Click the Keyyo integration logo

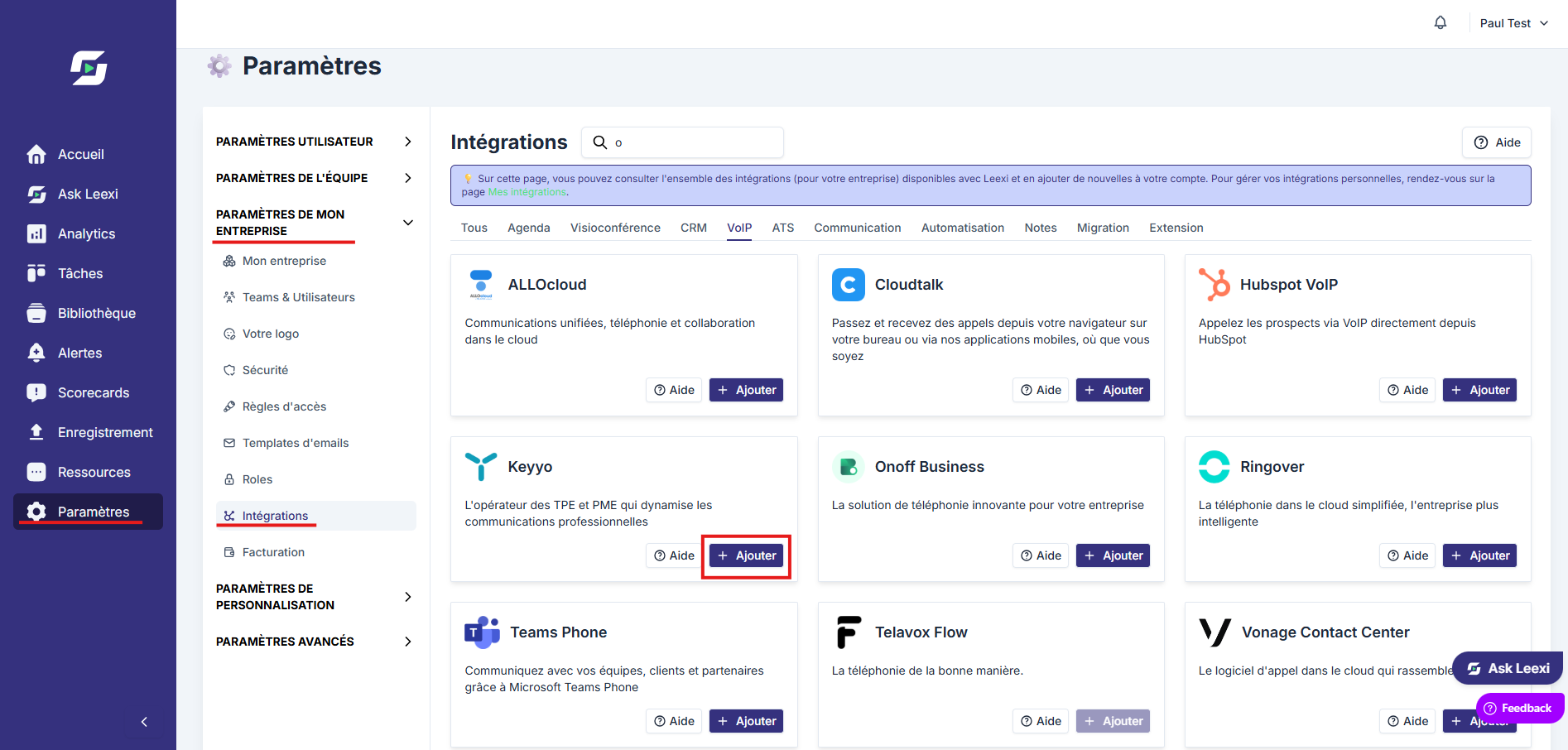click(x=481, y=467)
